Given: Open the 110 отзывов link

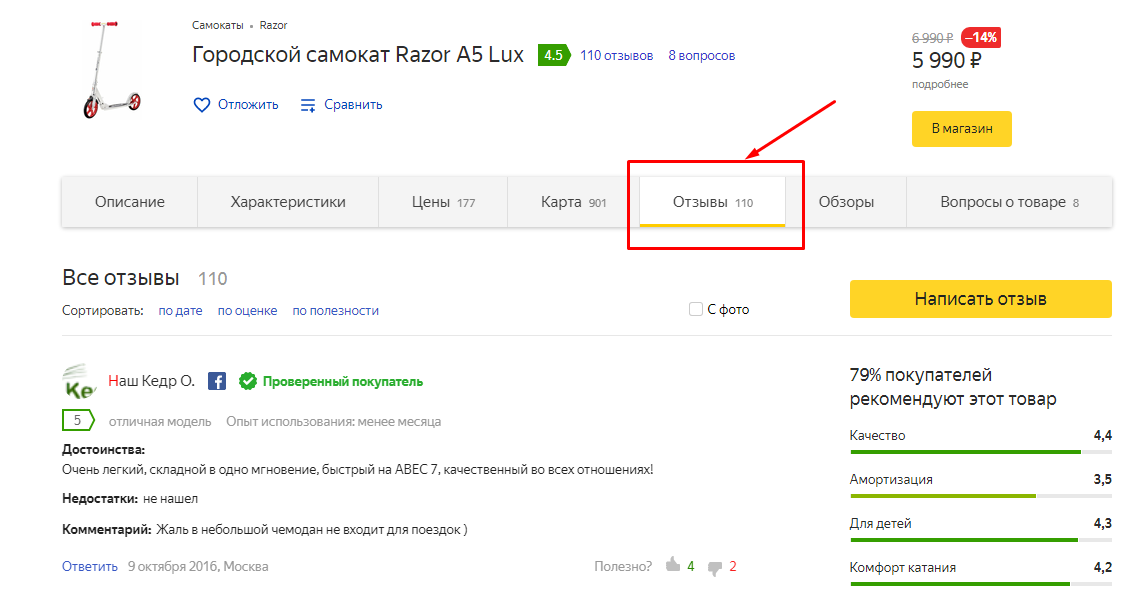Looking at the screenshot, I should (617, 55).
